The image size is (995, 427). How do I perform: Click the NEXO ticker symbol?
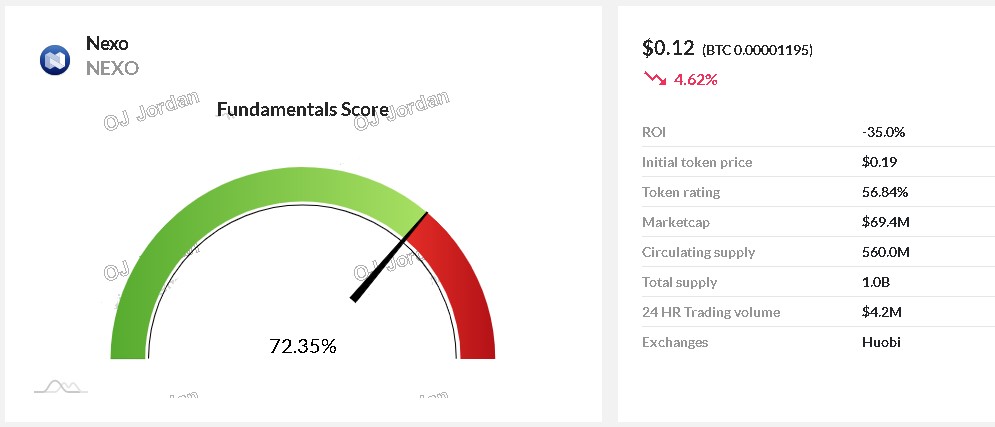click(112, 68)
